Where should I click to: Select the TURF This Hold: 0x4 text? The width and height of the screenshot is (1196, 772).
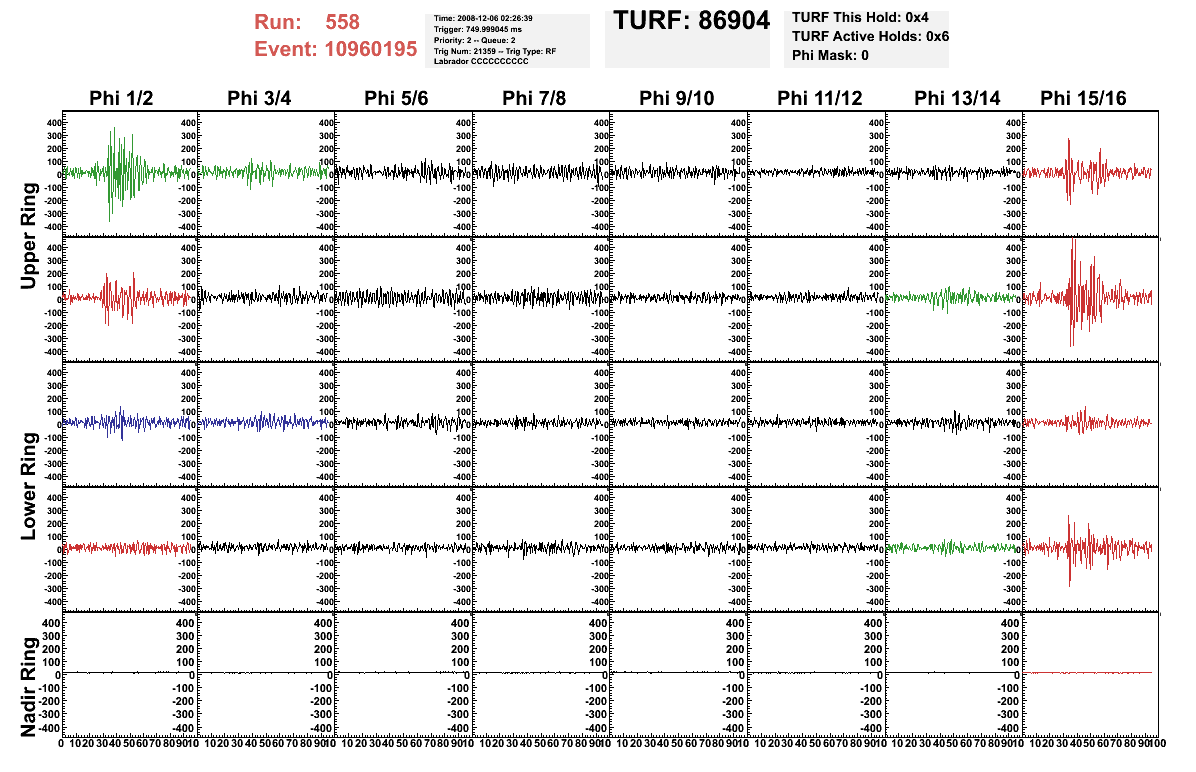click(860, 18)
